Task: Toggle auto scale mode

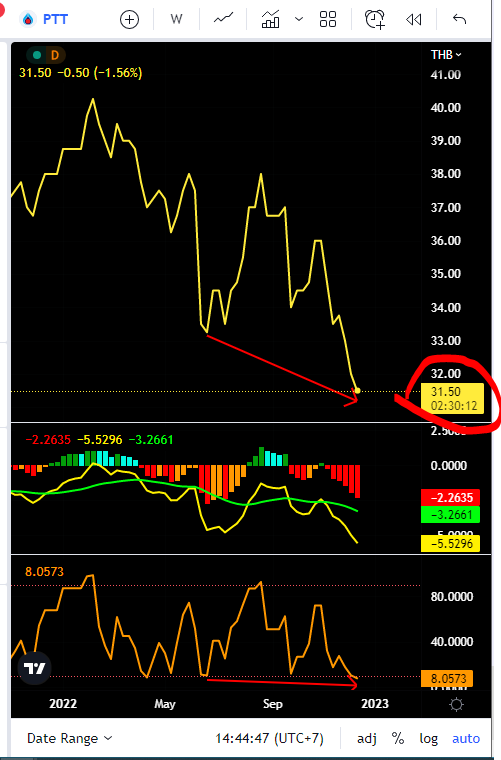Action: click(x=466, y=738)
